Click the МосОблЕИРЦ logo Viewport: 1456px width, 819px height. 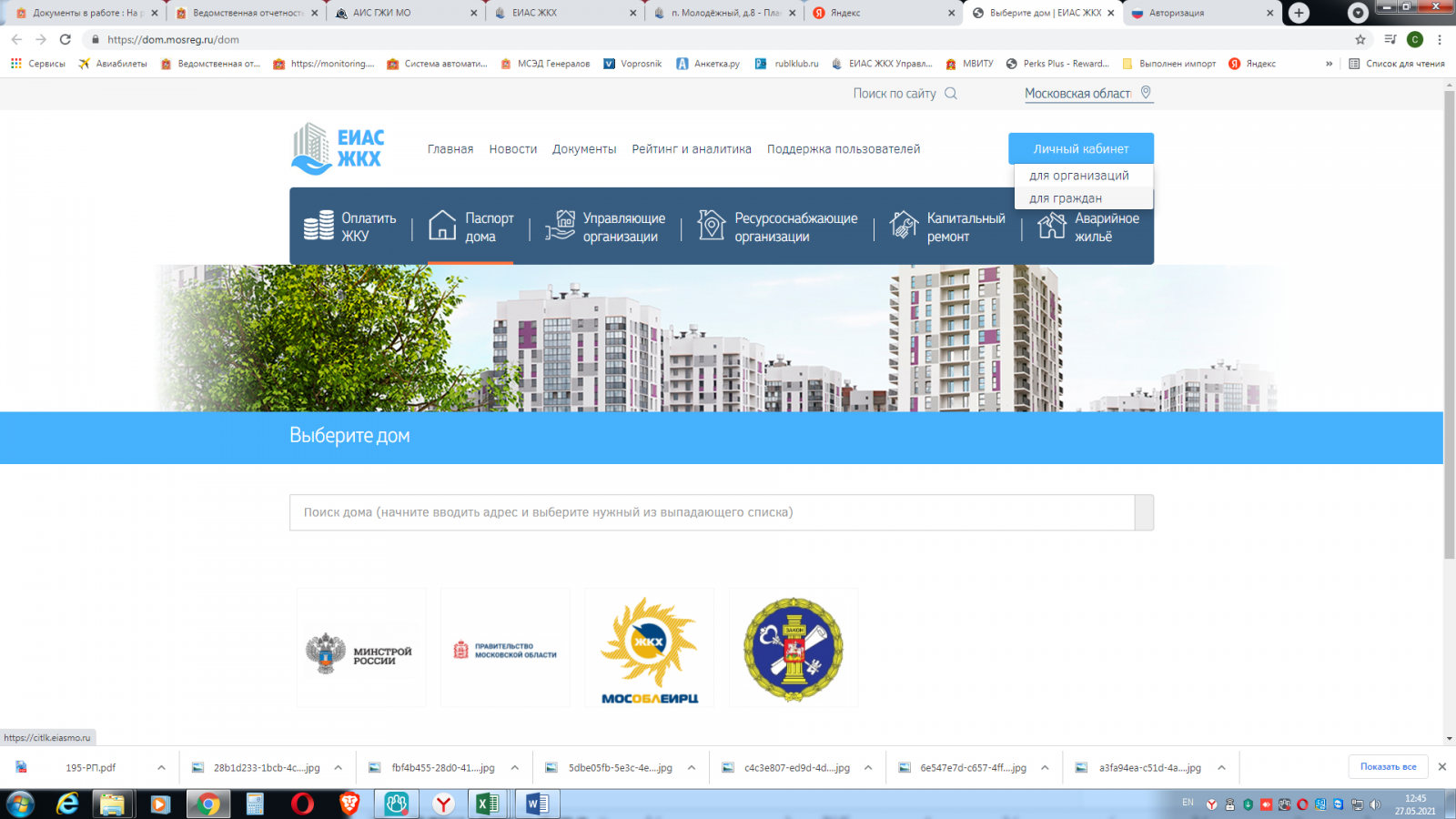tap(649, 648)
